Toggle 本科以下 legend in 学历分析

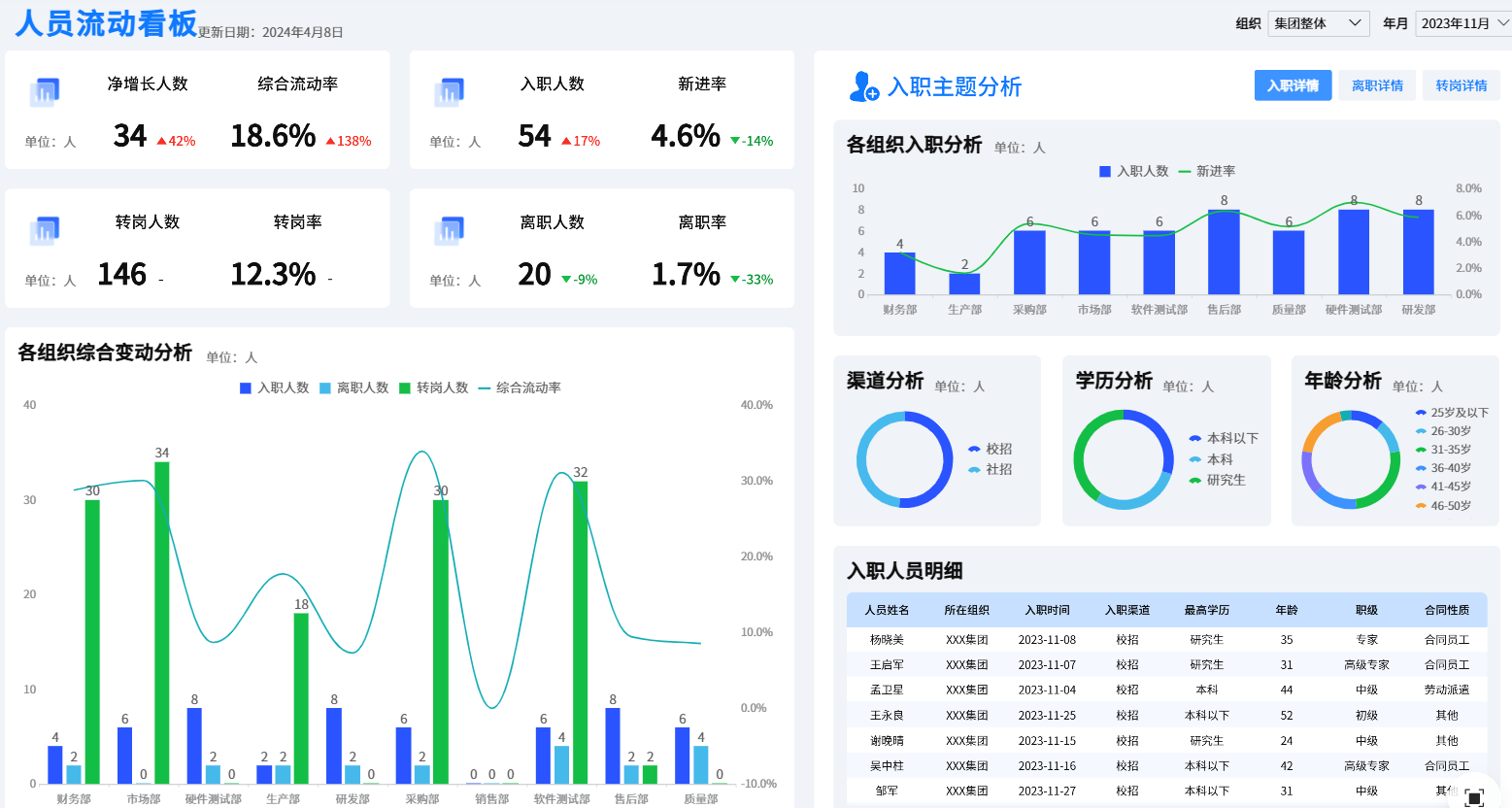1224,438
